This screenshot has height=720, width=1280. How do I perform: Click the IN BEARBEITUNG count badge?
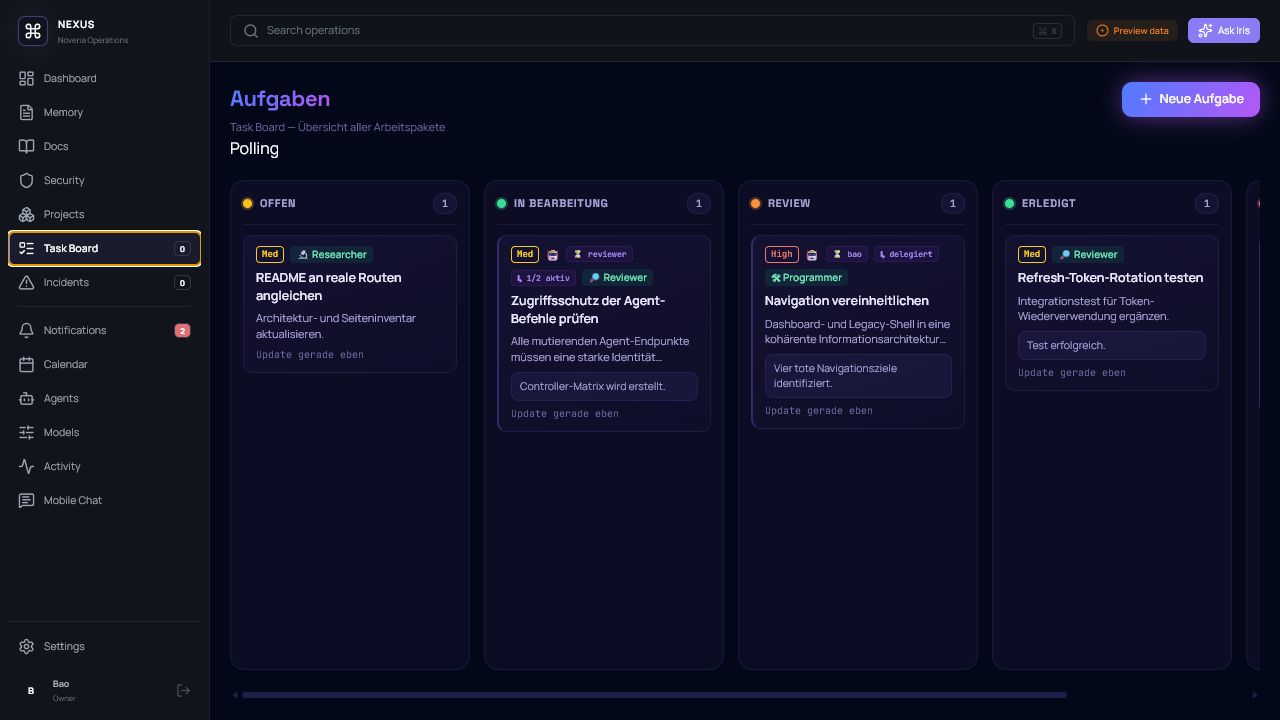(x=698, y=203)
